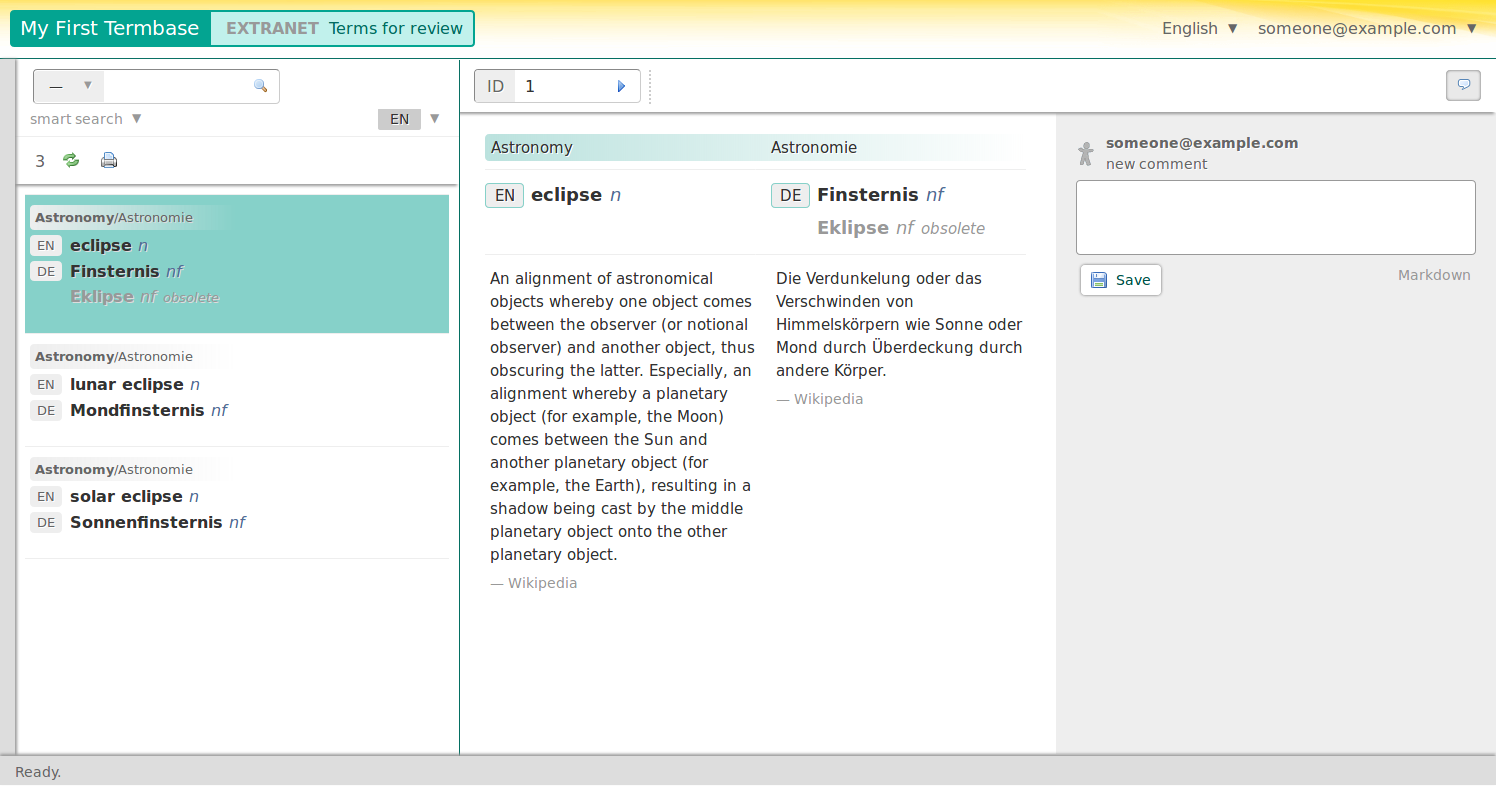The width and height of the screenshot is (1496, 786).
Task: Click the Wikipedia source link
Action: tap(543, 582)
